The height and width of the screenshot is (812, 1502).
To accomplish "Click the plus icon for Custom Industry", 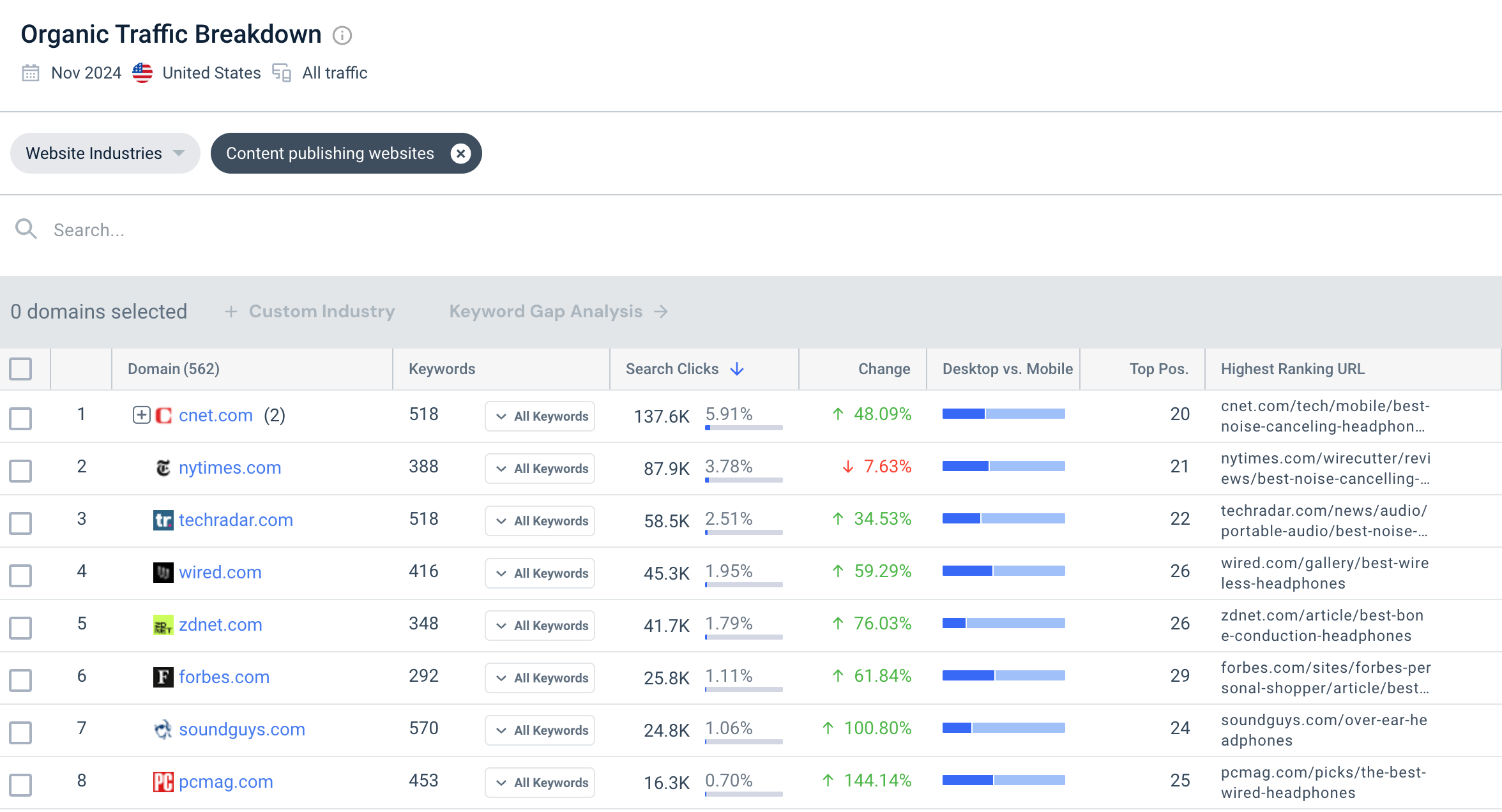I will (x=231, y=312).
